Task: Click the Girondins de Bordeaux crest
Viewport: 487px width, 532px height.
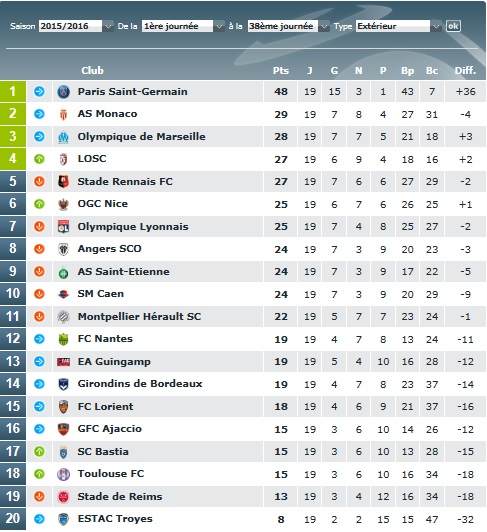Action: pos(63,384)
